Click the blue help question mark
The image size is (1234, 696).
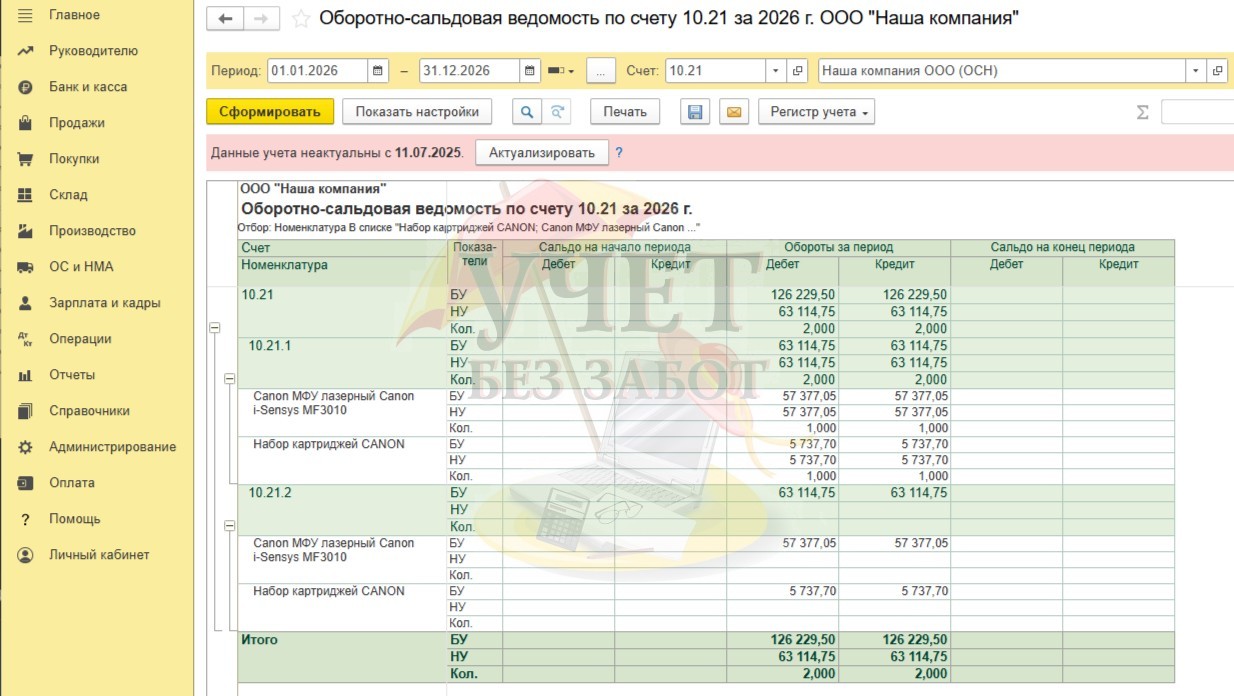tap(619, 153)
